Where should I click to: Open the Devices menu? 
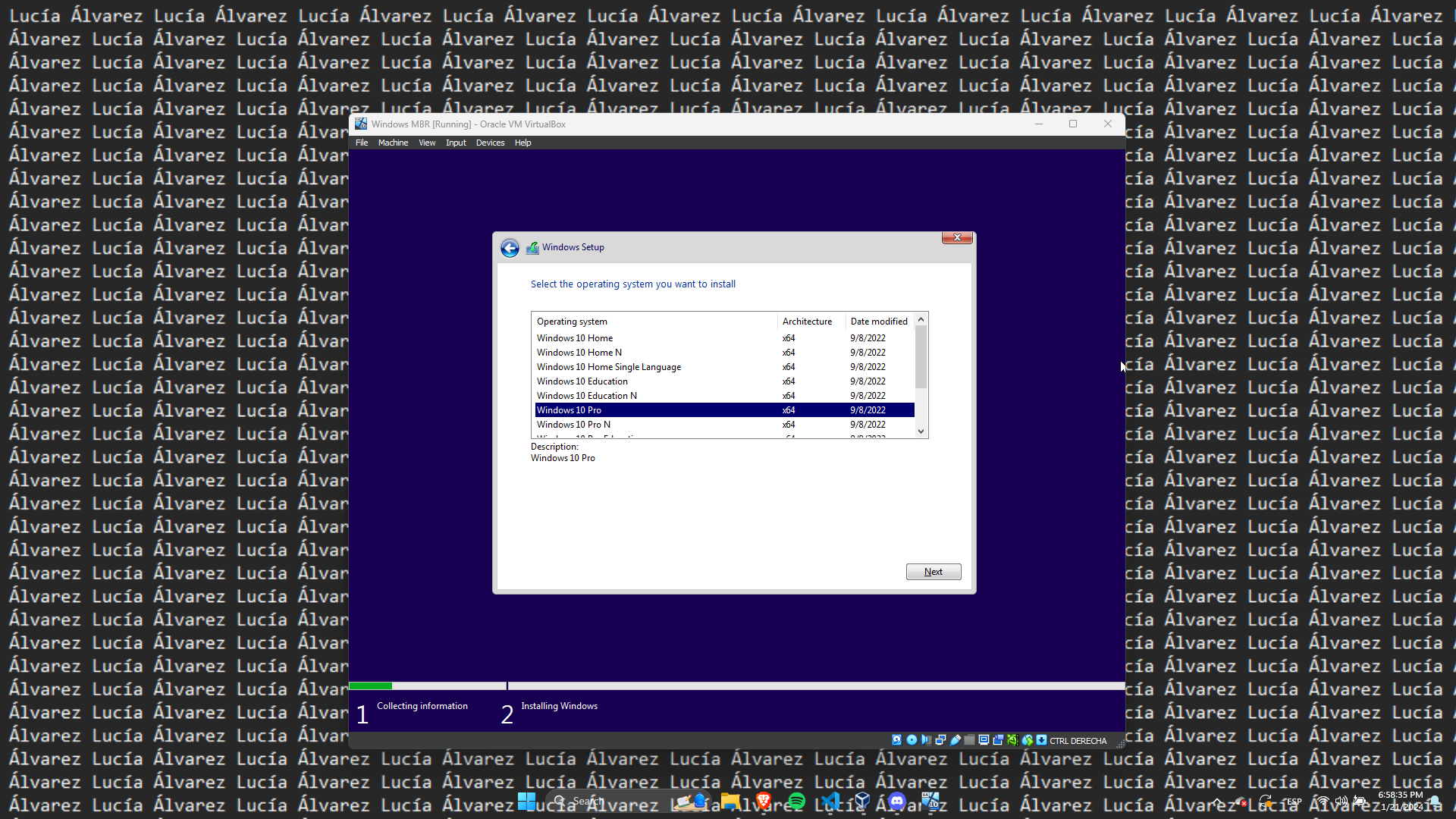point(490,143)
